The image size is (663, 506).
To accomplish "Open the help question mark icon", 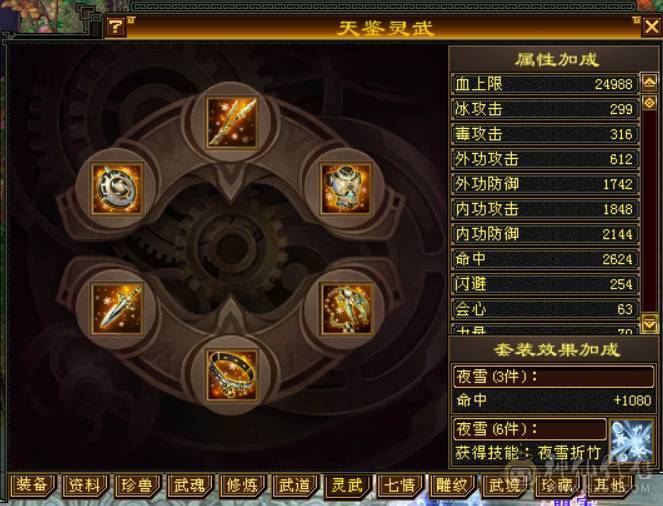I will click(x=115, y=27).
